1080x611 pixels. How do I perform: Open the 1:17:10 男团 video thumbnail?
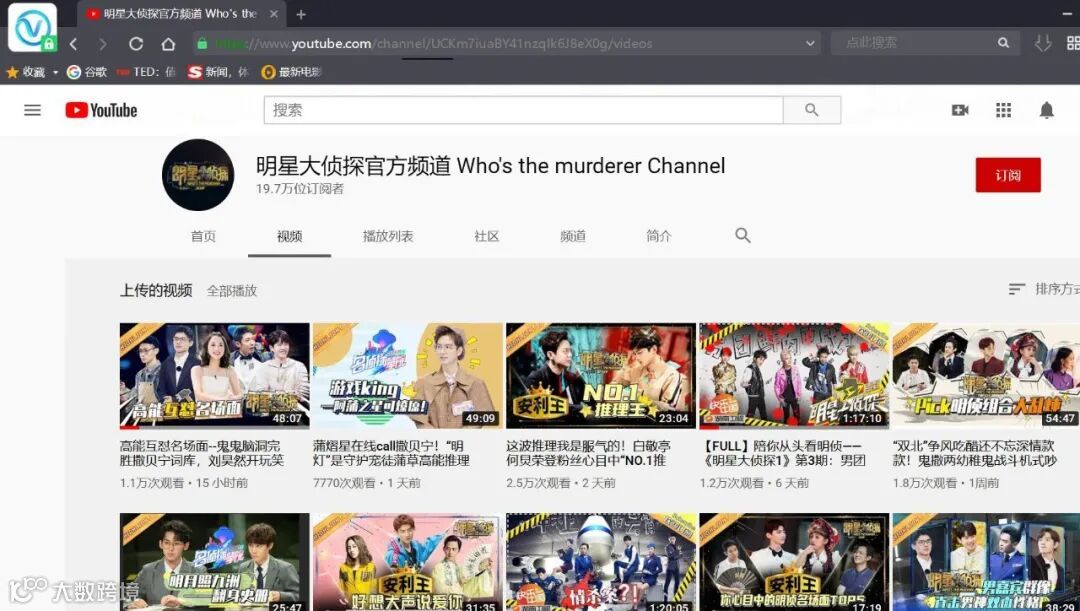click(x=794, y=376)
